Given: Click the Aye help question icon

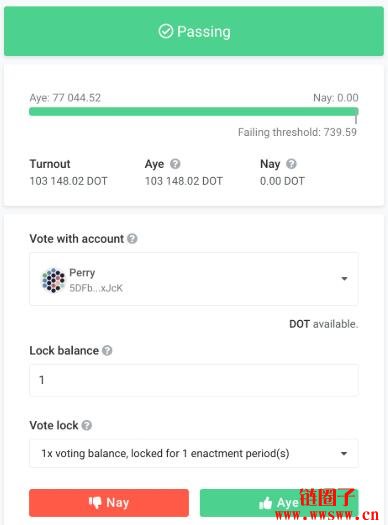Looking at the screenshot, I should tap(175, 164).
